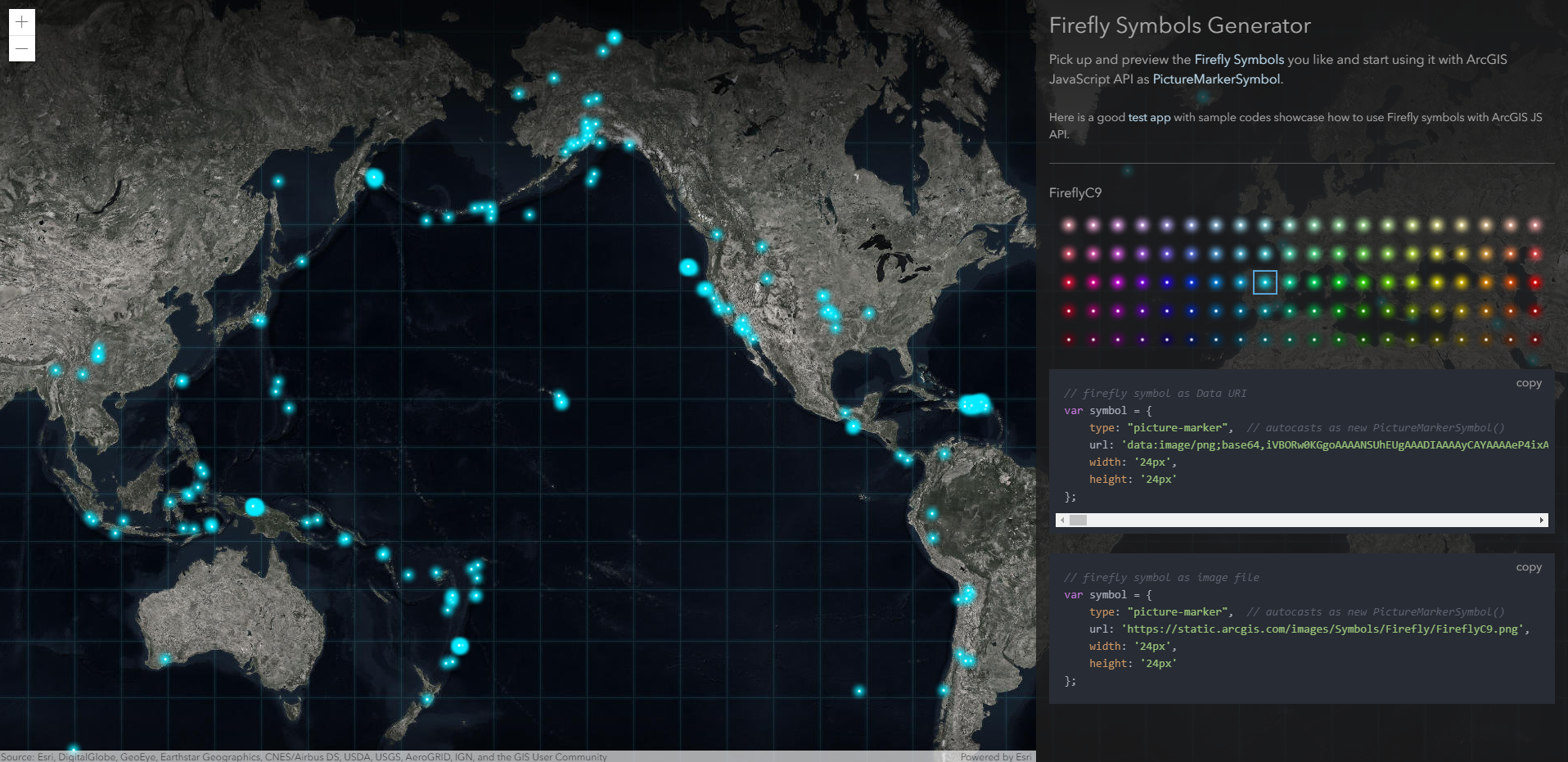Click the large cyan marker near Kamchatka
1568x762 pixels.
(375, 178)
